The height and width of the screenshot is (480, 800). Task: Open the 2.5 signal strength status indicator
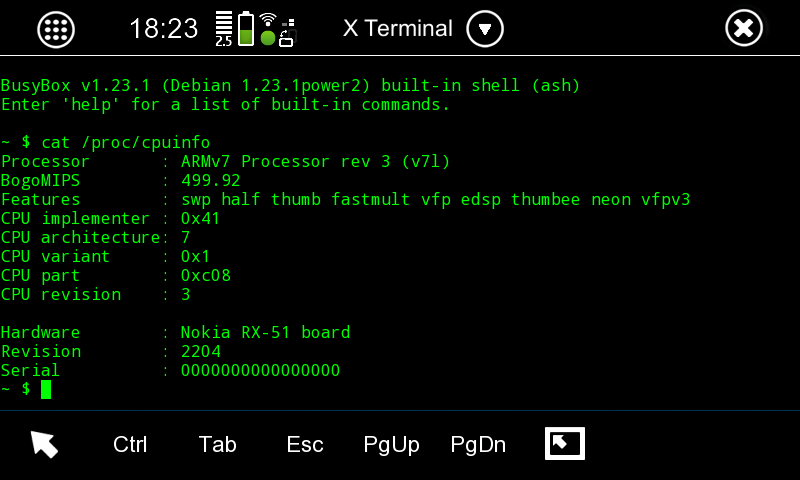click(x=223, y=29)
